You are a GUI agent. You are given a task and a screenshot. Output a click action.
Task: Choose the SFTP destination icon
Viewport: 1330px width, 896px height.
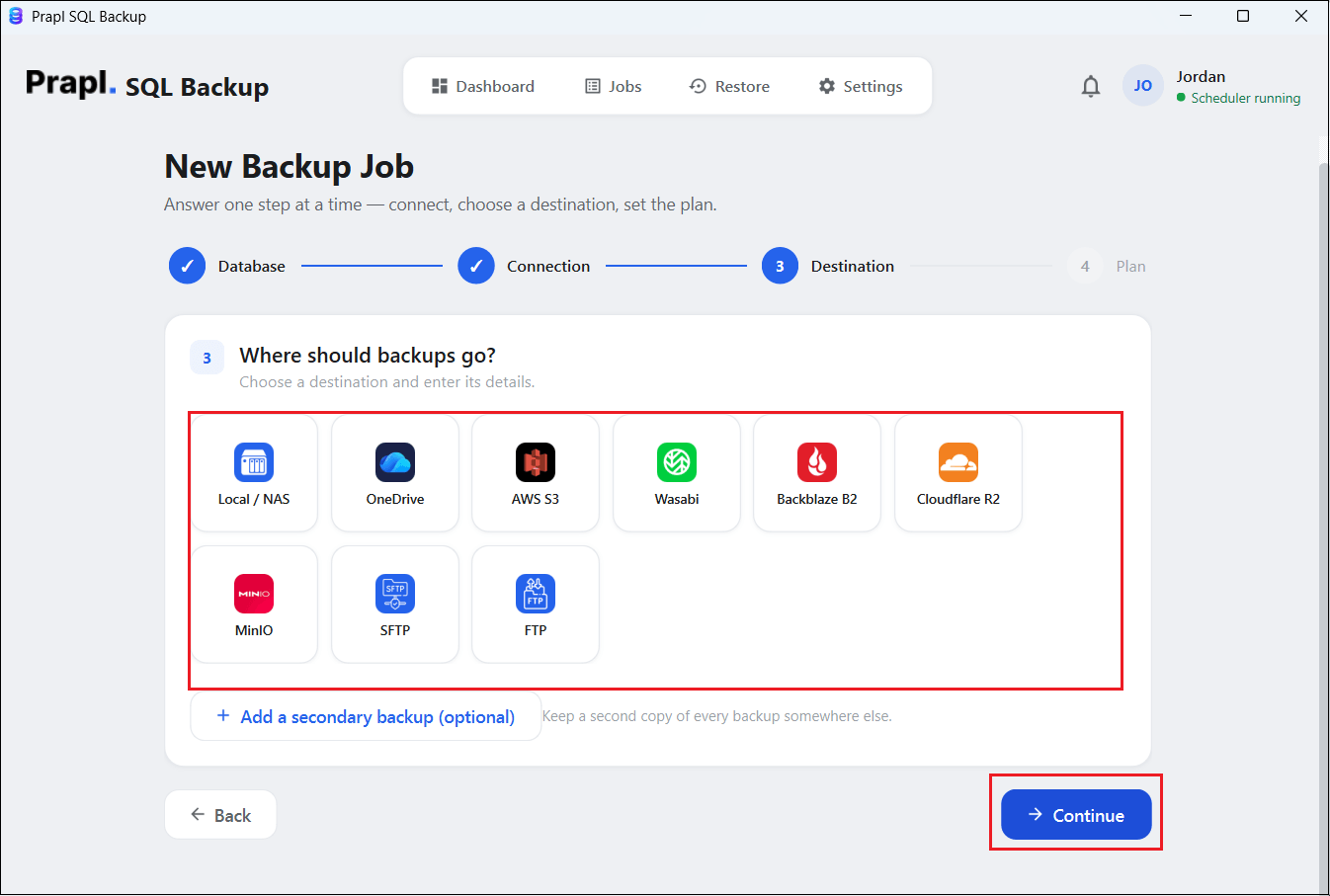pyautogui.click(x=395, y=594)
